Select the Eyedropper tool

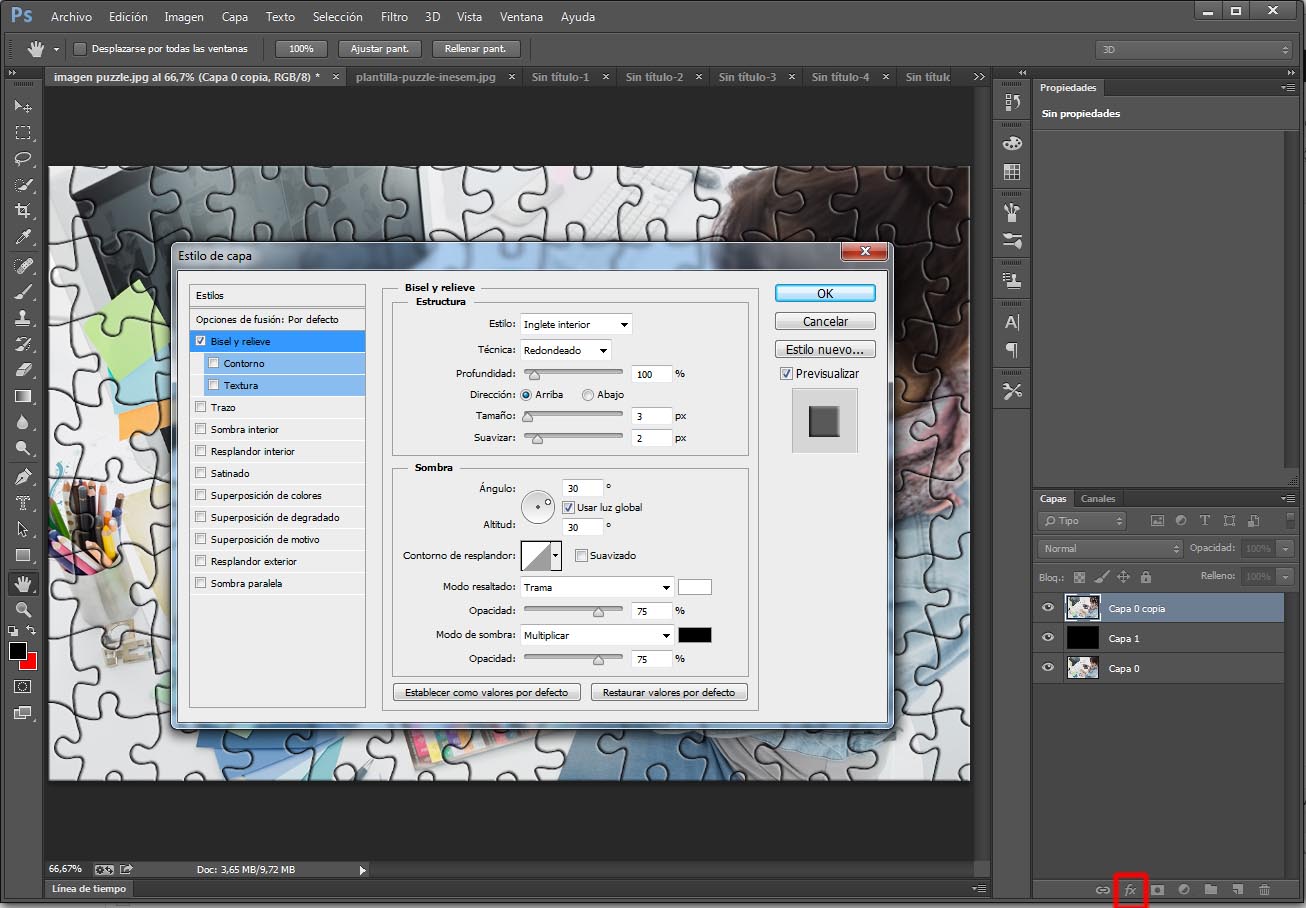23,237
